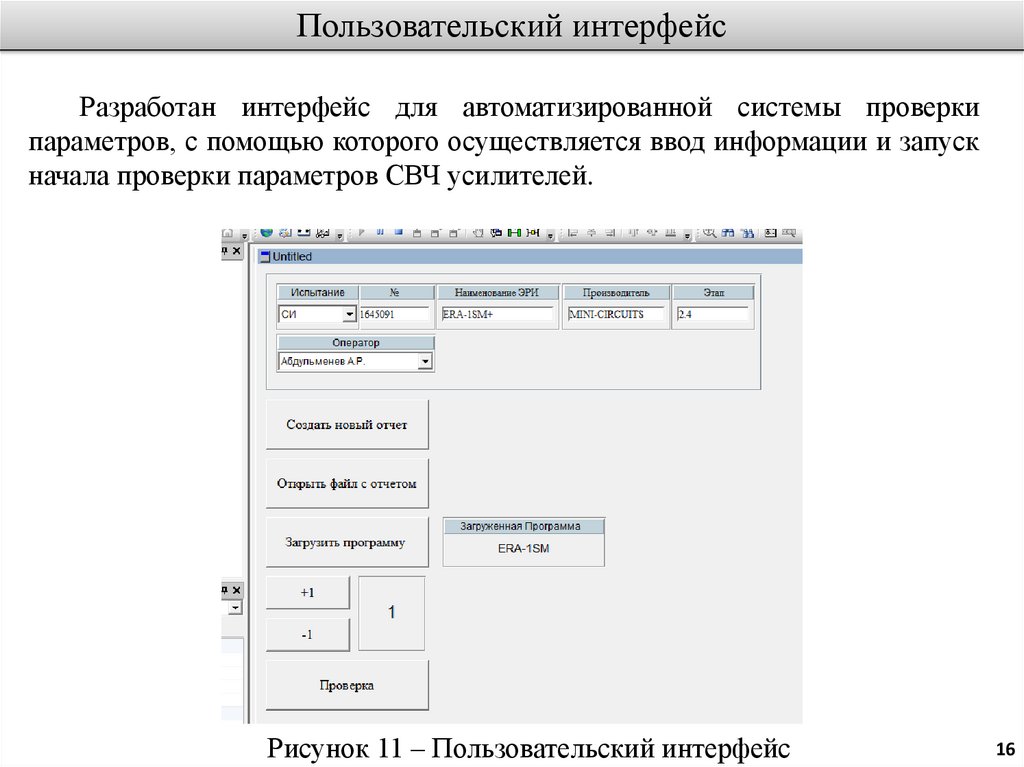The height and width of the screenshot is (767, 1024).
Task: Increment the counter with the +1 button
Action: tap(307, 592)
